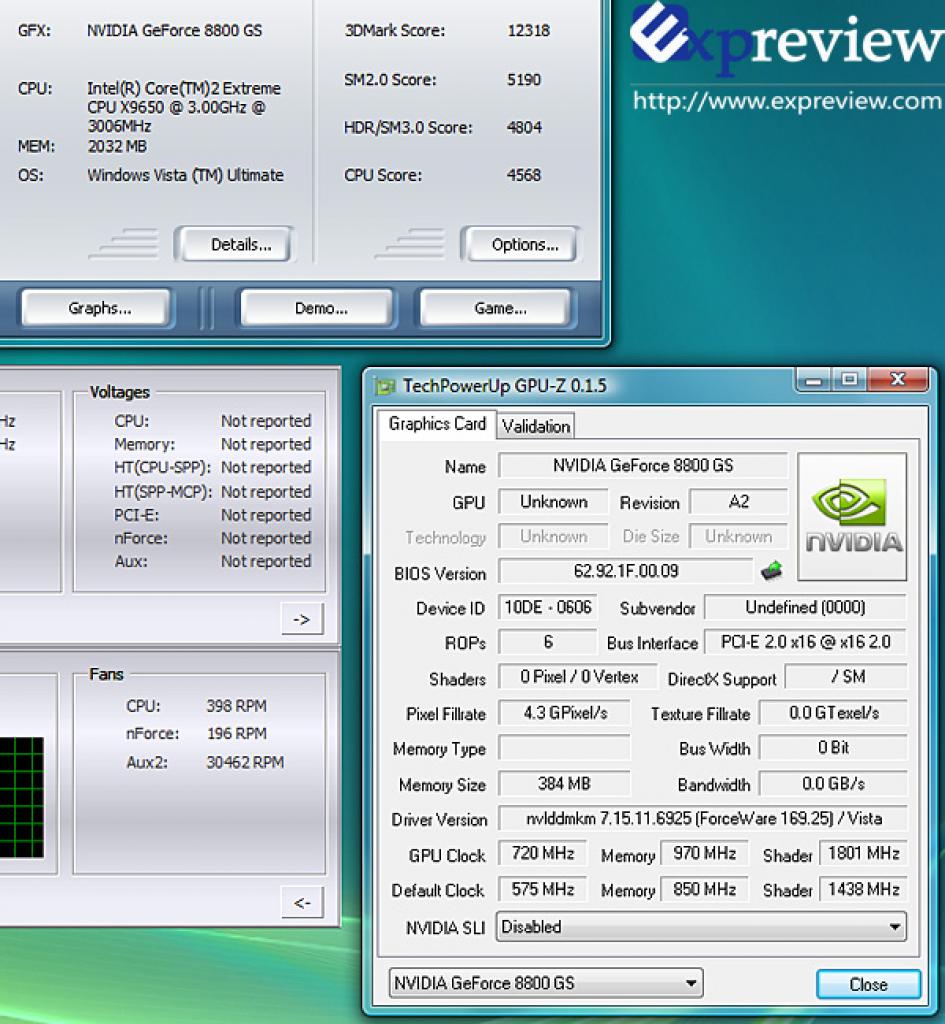This screenshot has height=1024, width=945.
Task: Open the Game... button
Action: point(496,308)
